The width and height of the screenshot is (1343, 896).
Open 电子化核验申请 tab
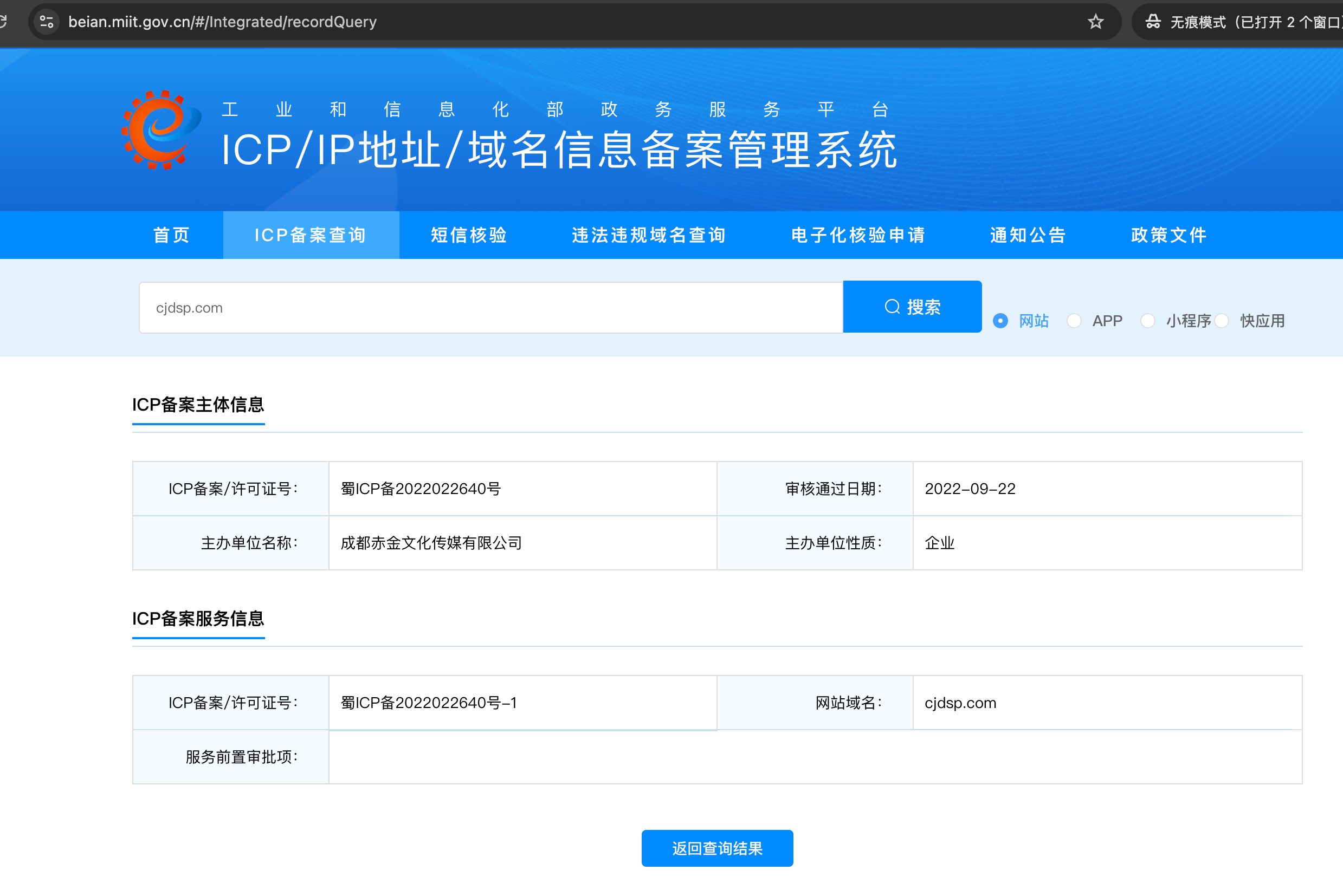[x=858, y=235]
